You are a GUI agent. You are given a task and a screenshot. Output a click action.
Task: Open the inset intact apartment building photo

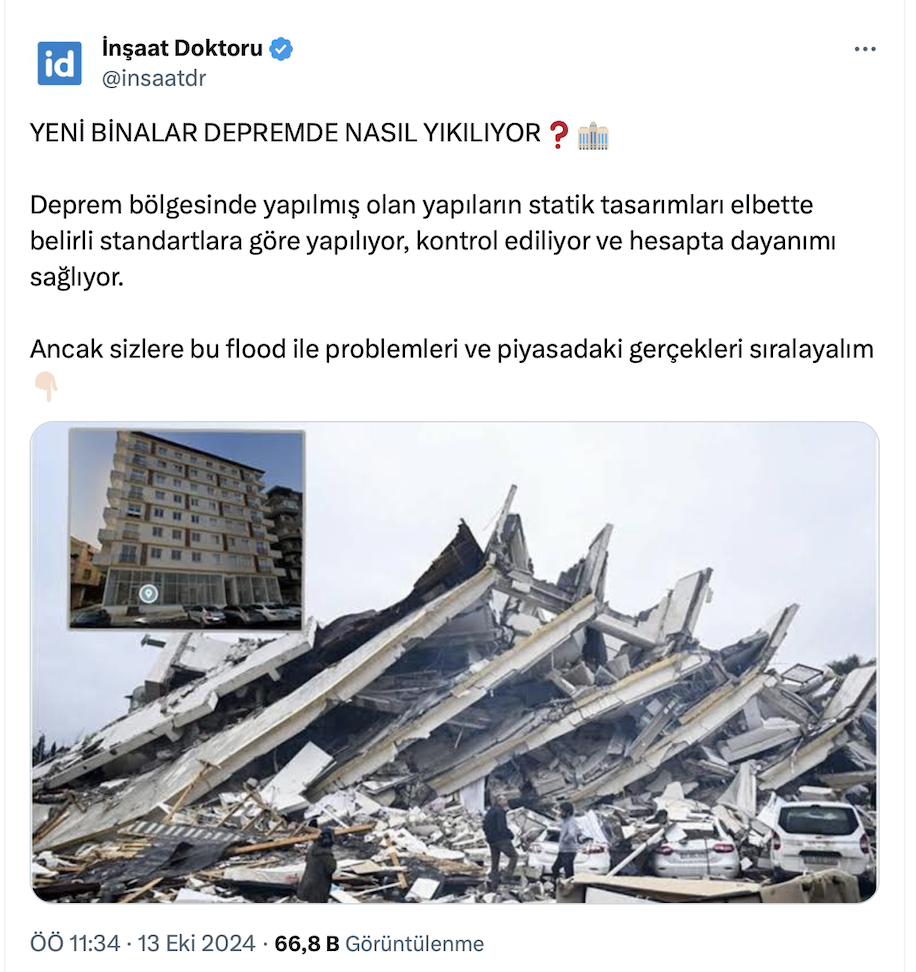[187, 529]
